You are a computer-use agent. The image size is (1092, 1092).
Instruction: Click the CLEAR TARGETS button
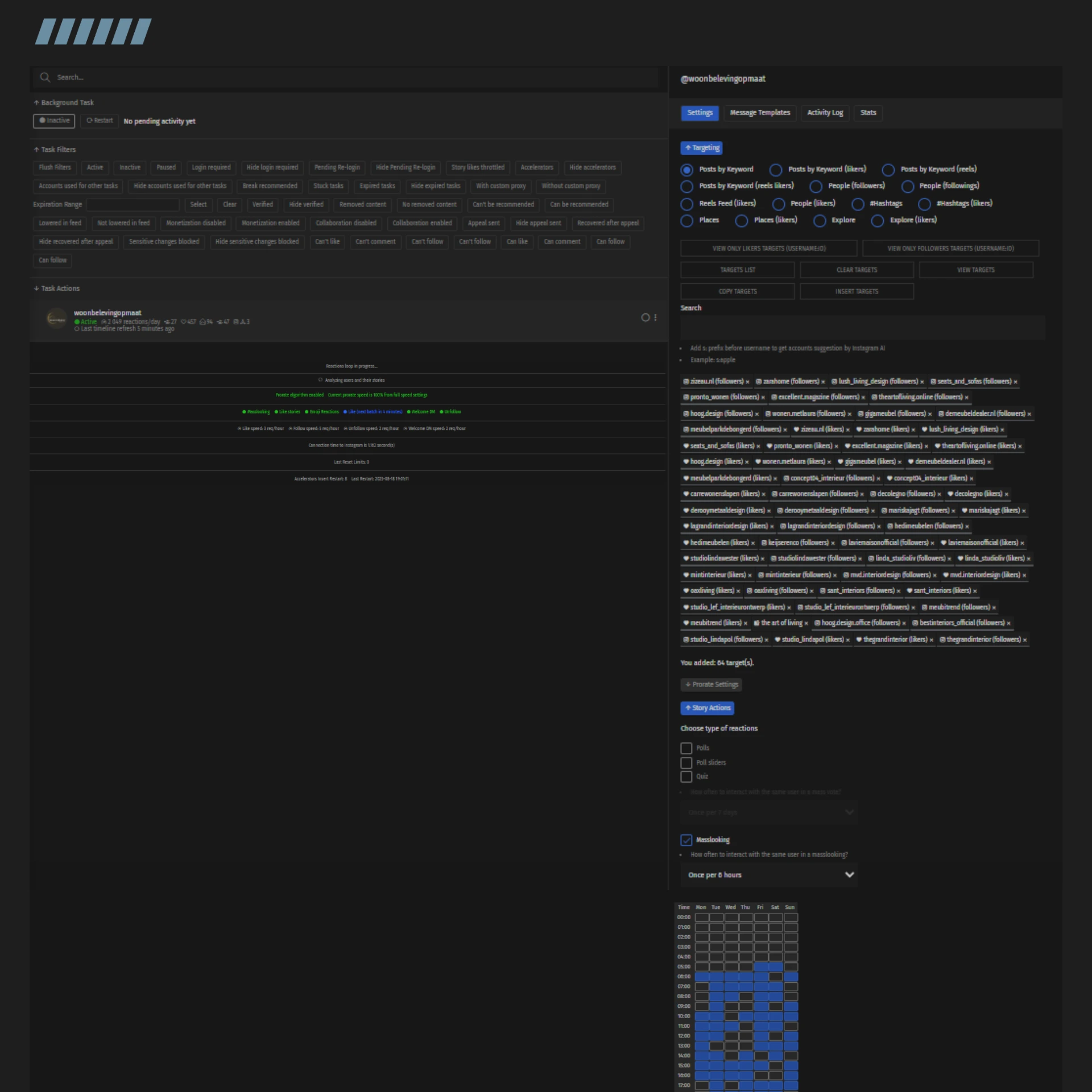pyautogui.click(x=856, y=270)
